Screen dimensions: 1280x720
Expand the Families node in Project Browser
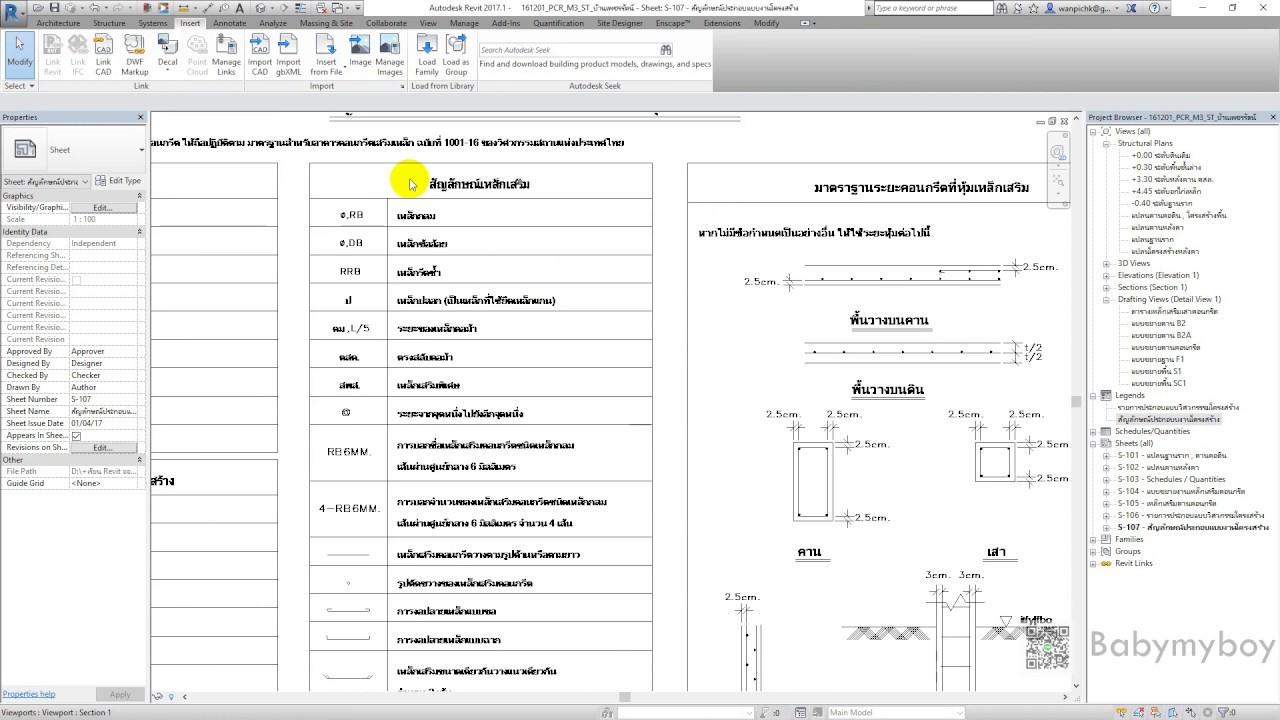(x=1094, y=539)
